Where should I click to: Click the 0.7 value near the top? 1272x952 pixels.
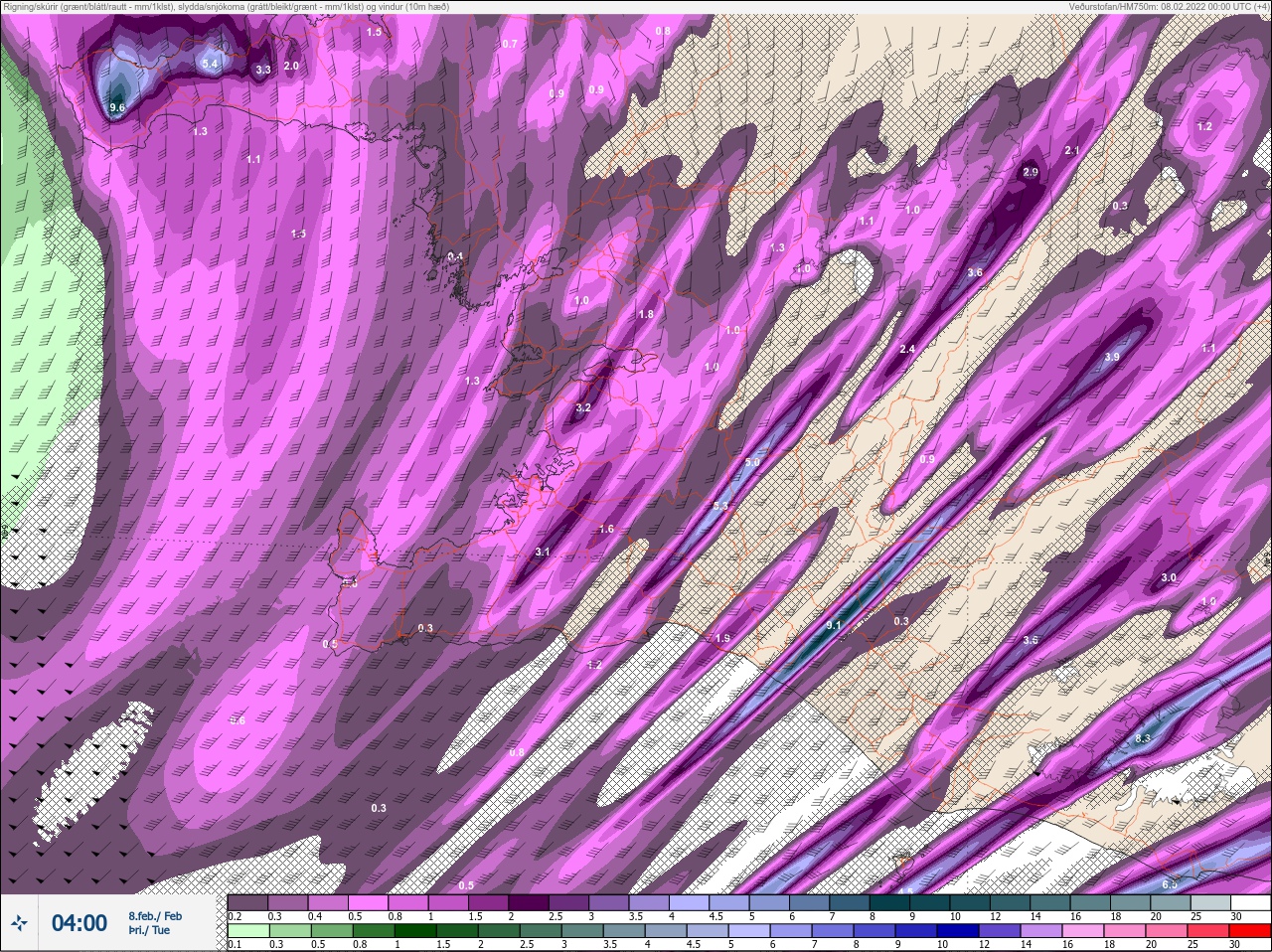pyautogui.click(x=510, y=44)
